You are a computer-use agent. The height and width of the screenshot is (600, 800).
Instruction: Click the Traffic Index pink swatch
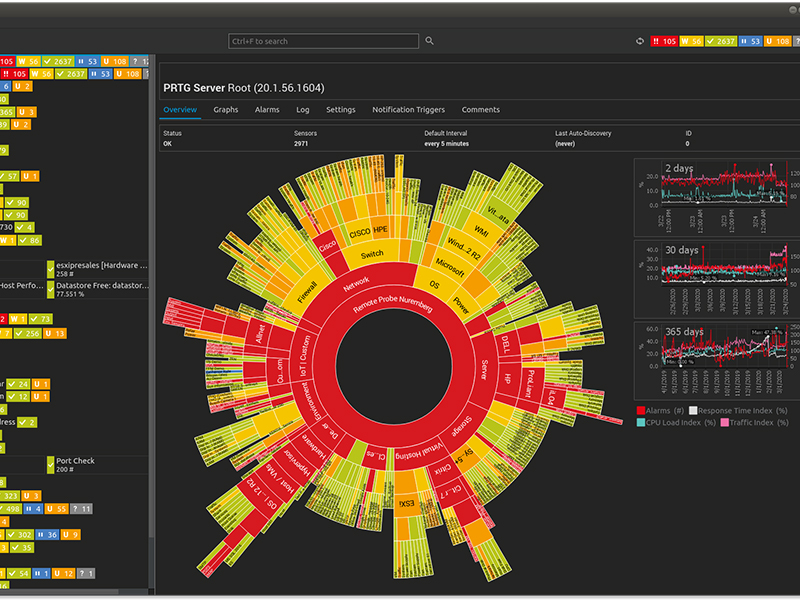[x=724, y=423]
